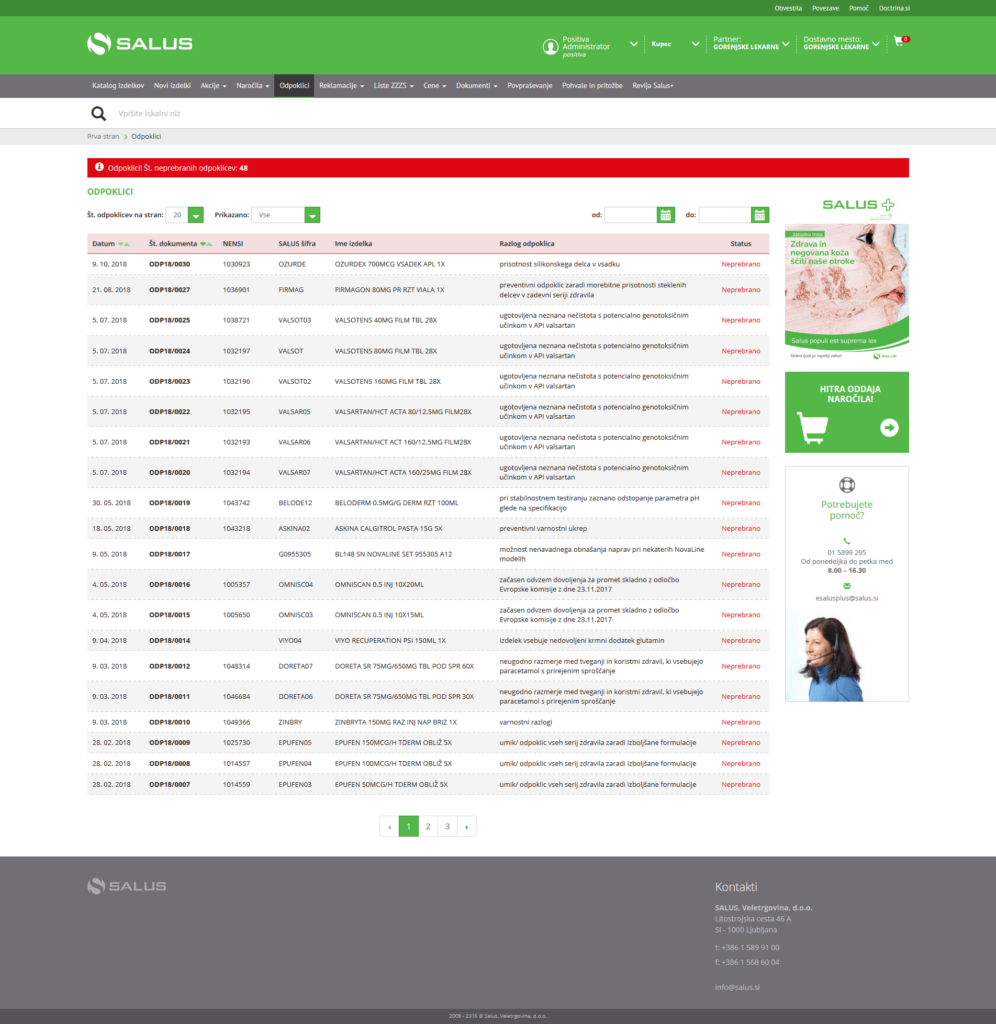Open document ODP18/0007
The image size is (996, 1024).
click(x=170, y=785)
